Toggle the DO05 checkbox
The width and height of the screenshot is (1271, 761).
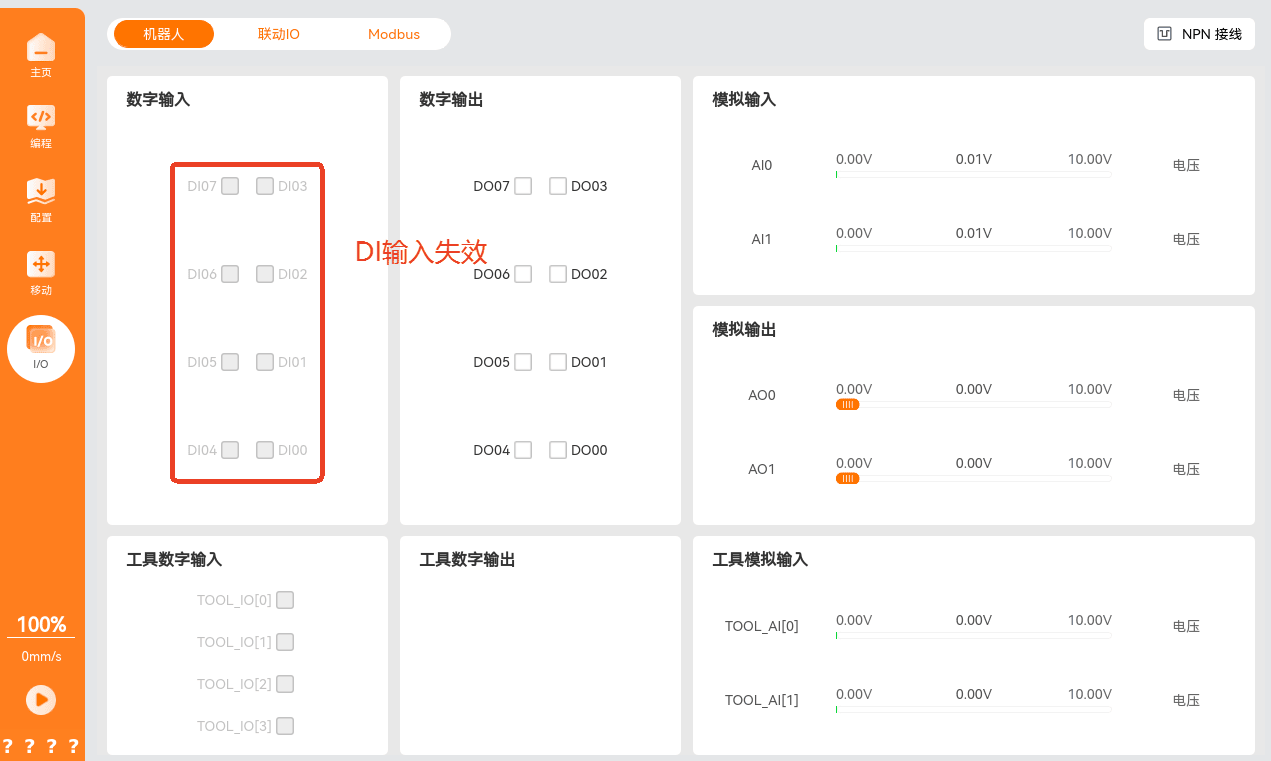point(523,362)
